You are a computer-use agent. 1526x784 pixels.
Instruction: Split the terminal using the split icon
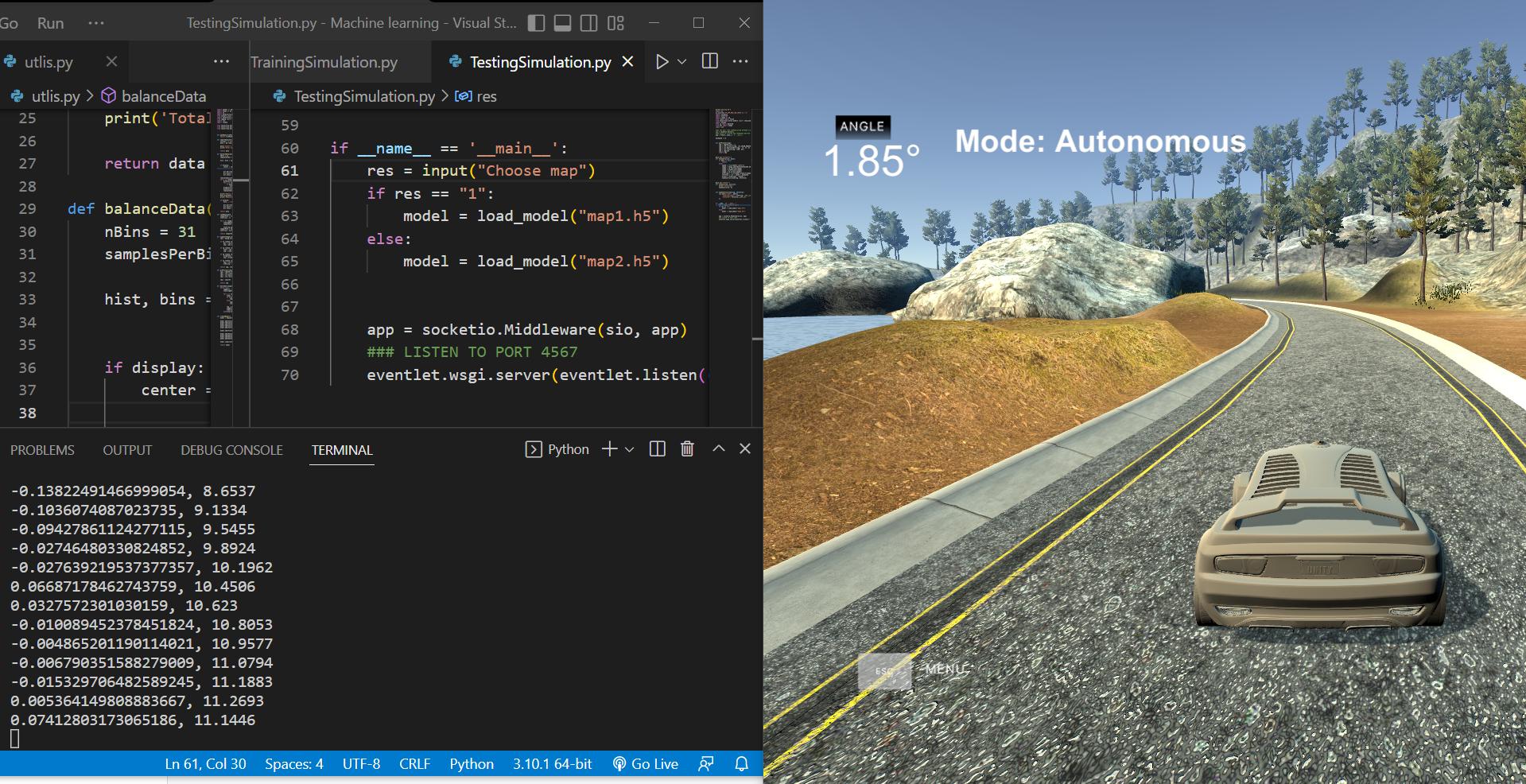tap(657, 448)
